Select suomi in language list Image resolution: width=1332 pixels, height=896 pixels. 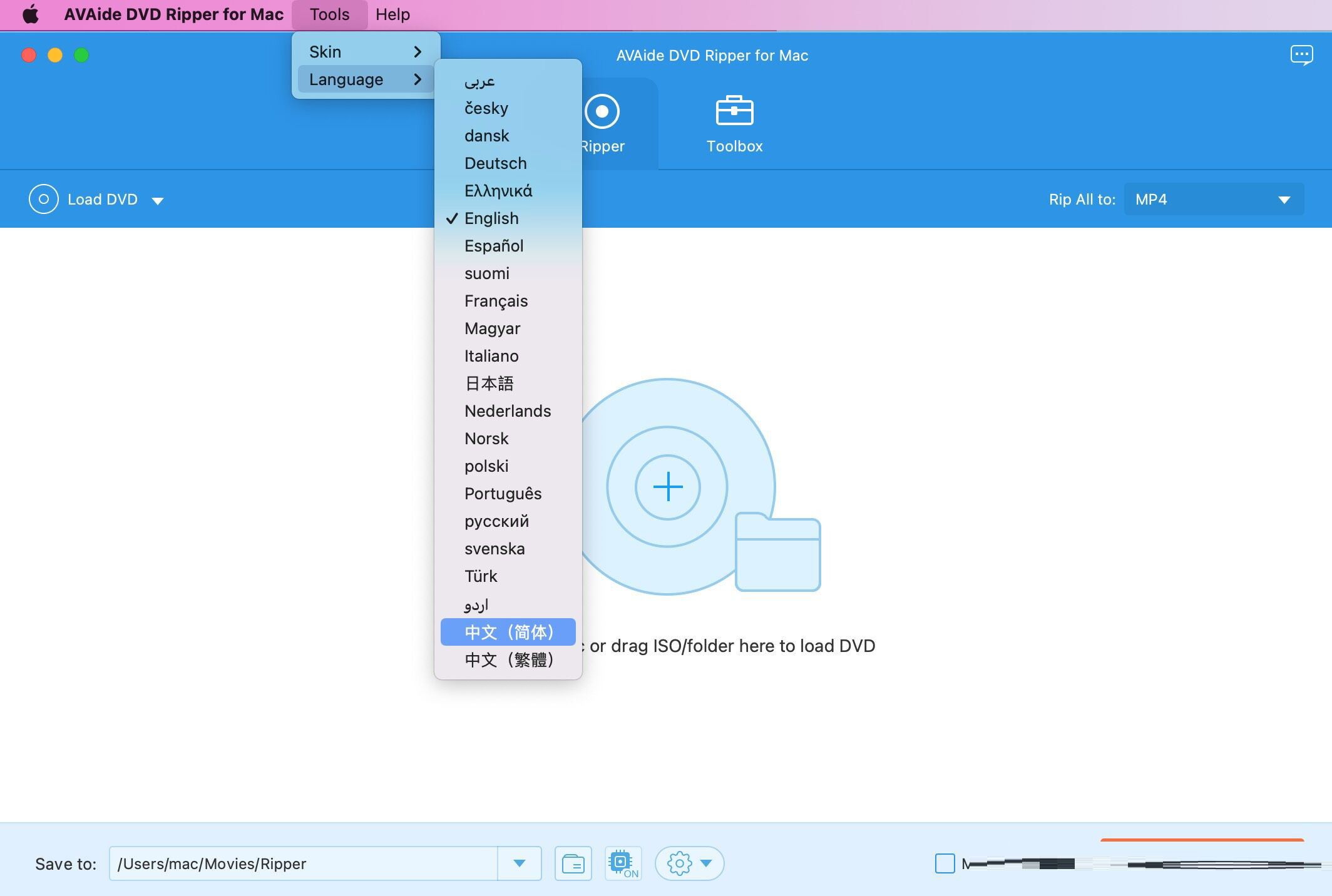tap(508, 273)
